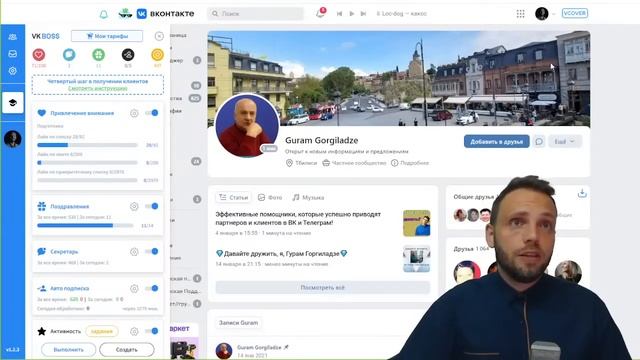Click the thumbnail of Эффективные помощники article
The image size is (640, 360).
click(x=416, y=223)
